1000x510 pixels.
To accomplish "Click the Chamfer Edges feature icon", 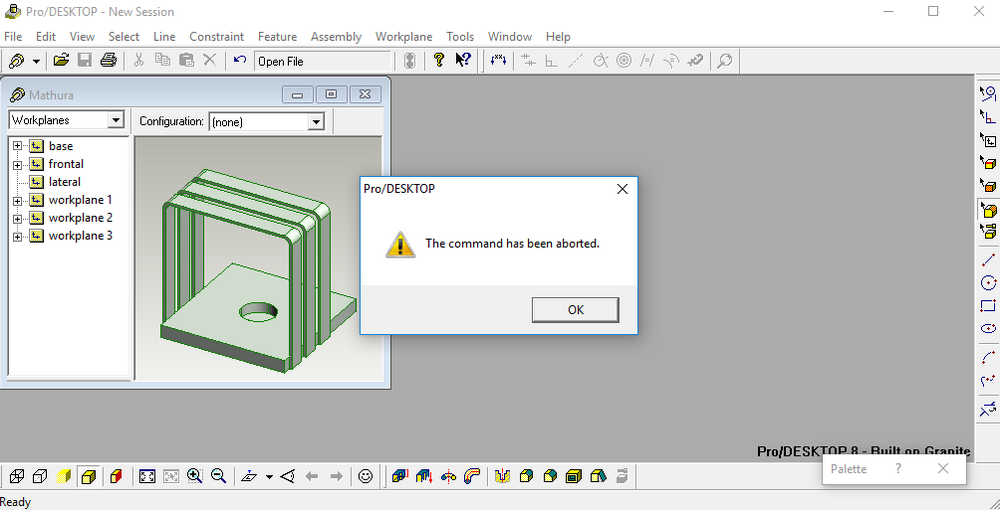I will [x=550, y=476].
